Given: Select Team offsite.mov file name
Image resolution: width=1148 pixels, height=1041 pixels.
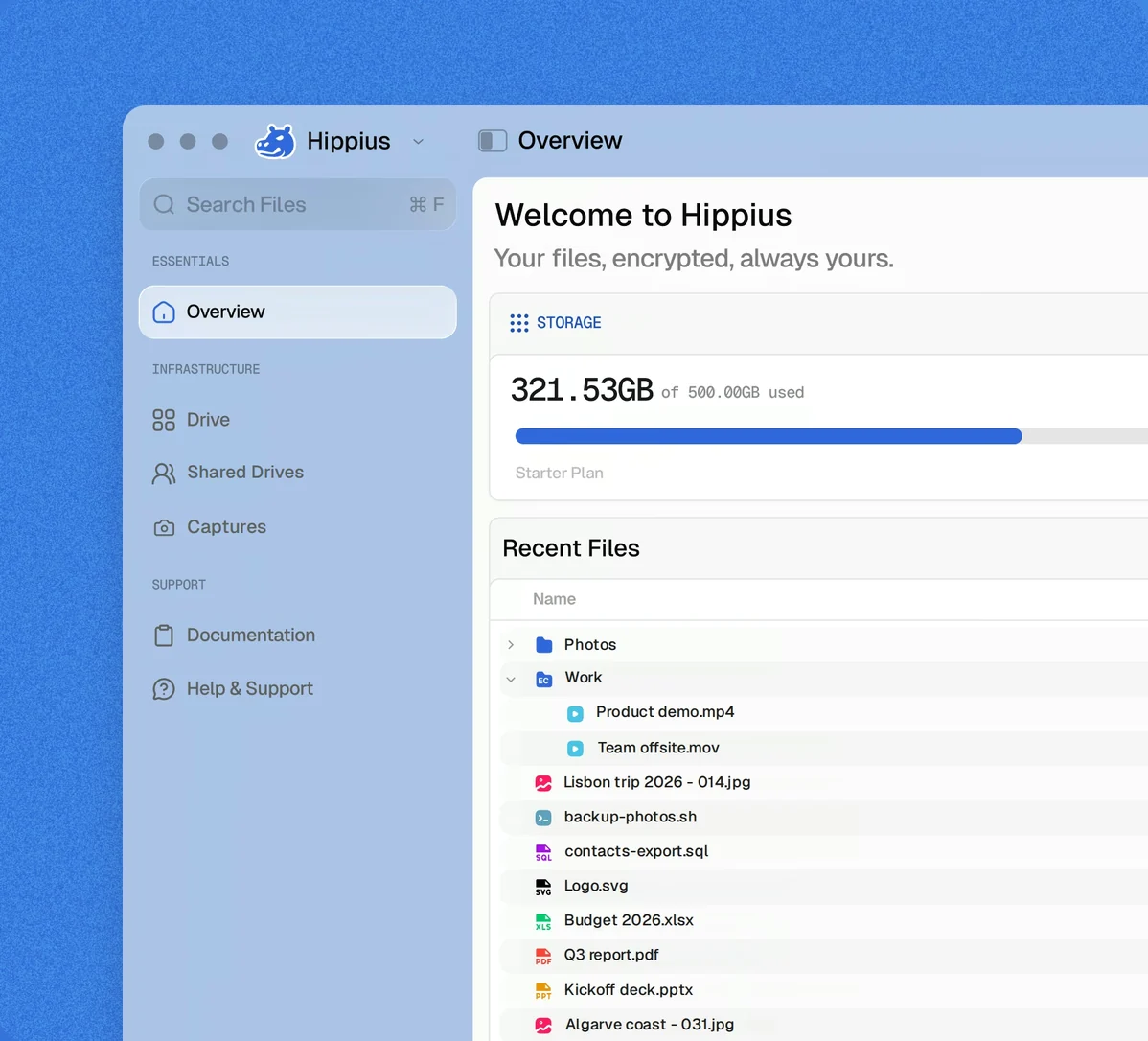Looking at the screenshot, I should coord(658,748).
